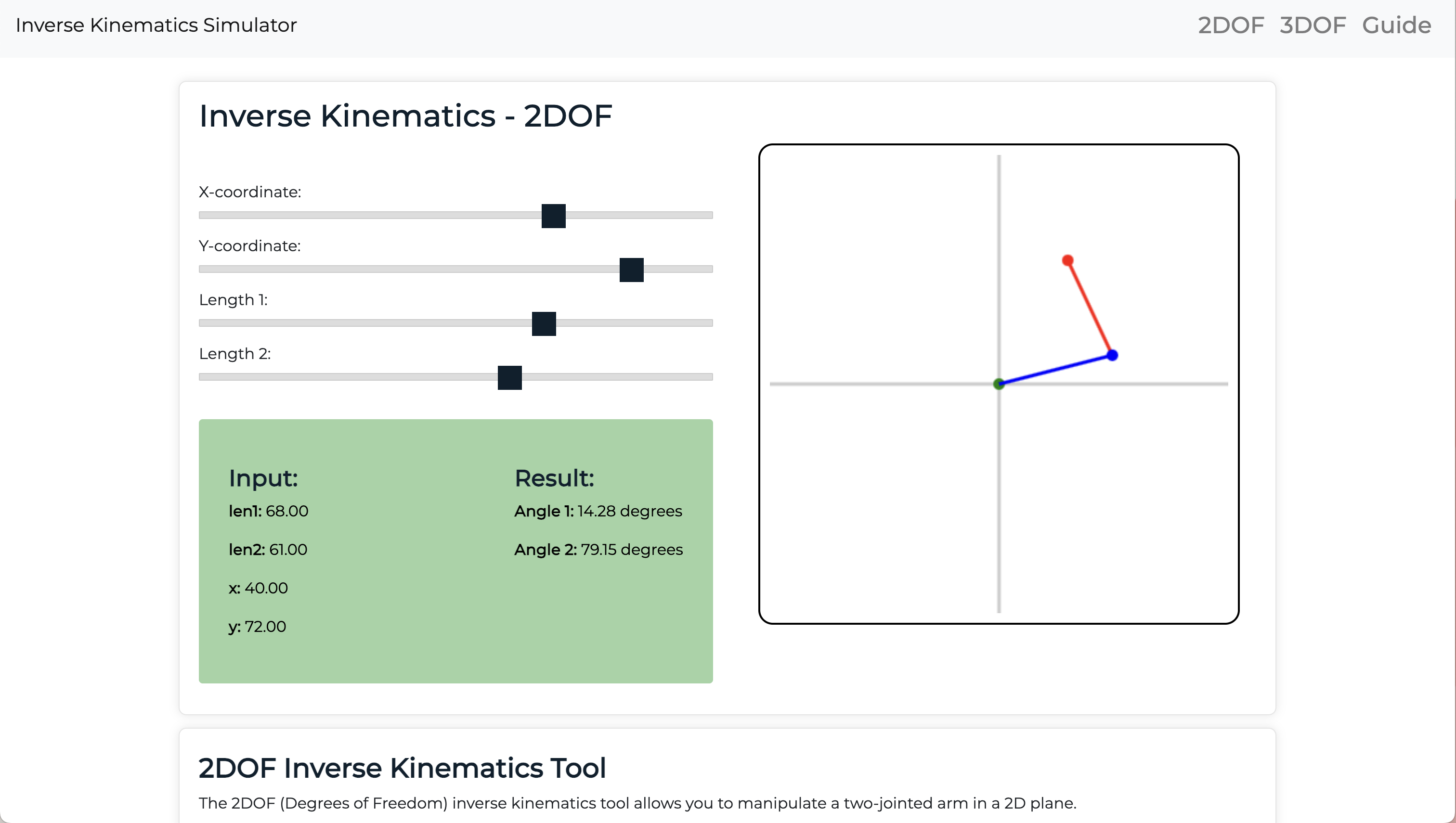
Task: Click the Inverse Kinematics Simulator title
Action: coord(156,26)
